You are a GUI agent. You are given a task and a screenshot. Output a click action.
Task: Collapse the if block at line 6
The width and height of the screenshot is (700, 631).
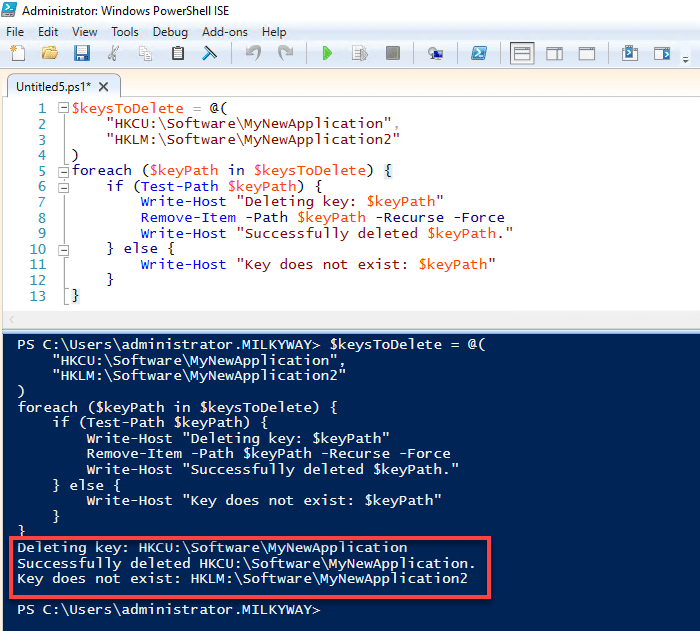[x=63, y=187]
